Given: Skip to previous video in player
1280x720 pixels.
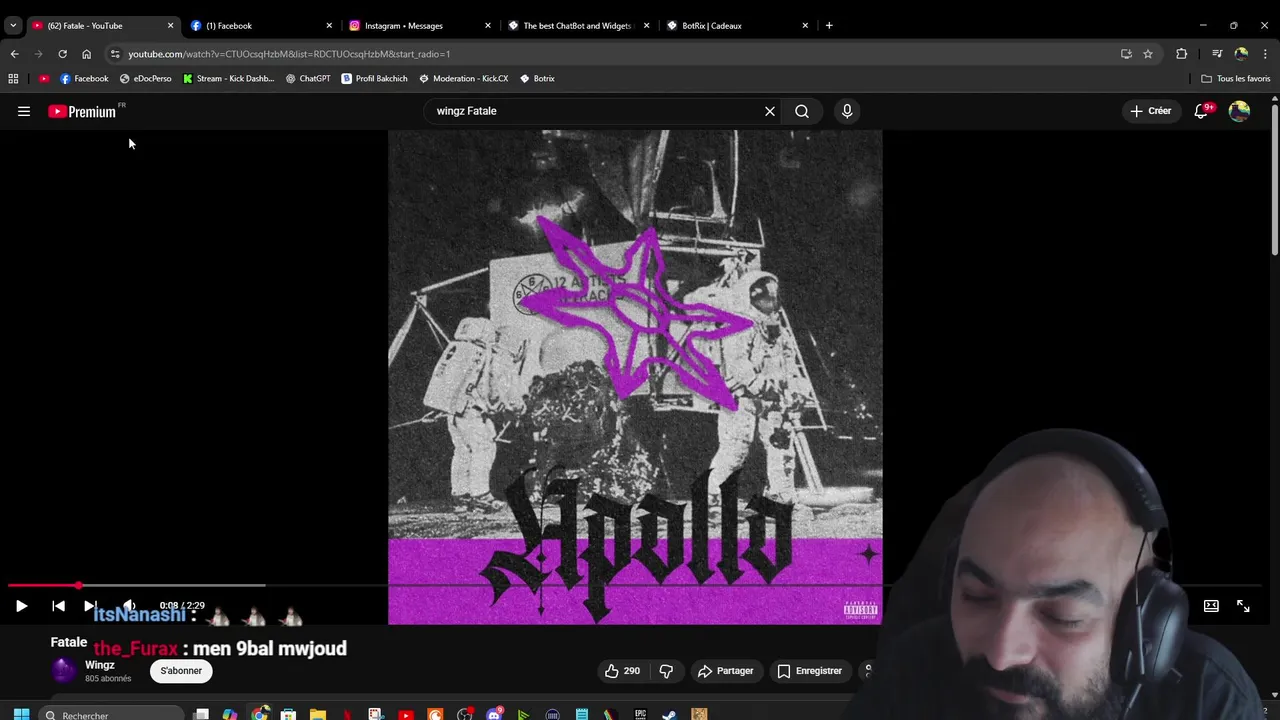Looking at the screenshot, I should pos(58,606).
